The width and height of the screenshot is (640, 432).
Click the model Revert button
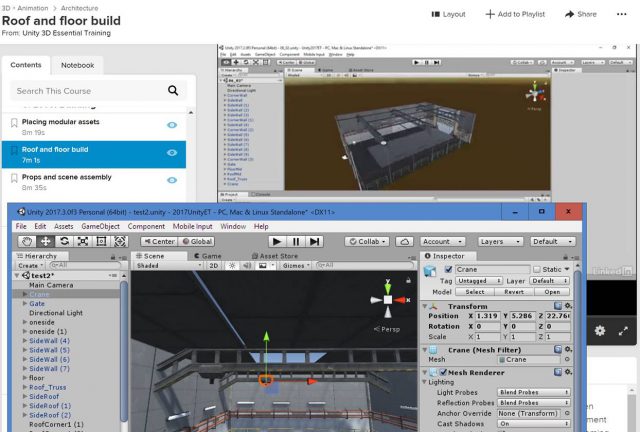(514, 292)
